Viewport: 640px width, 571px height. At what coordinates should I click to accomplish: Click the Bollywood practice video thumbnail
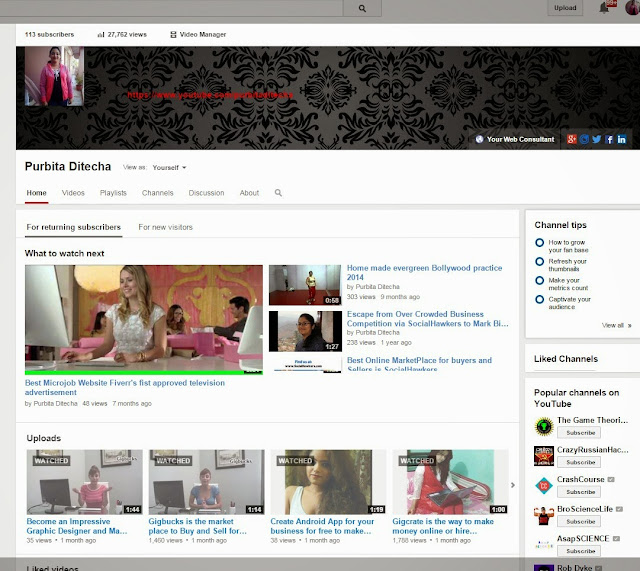(x=305, y=285)
